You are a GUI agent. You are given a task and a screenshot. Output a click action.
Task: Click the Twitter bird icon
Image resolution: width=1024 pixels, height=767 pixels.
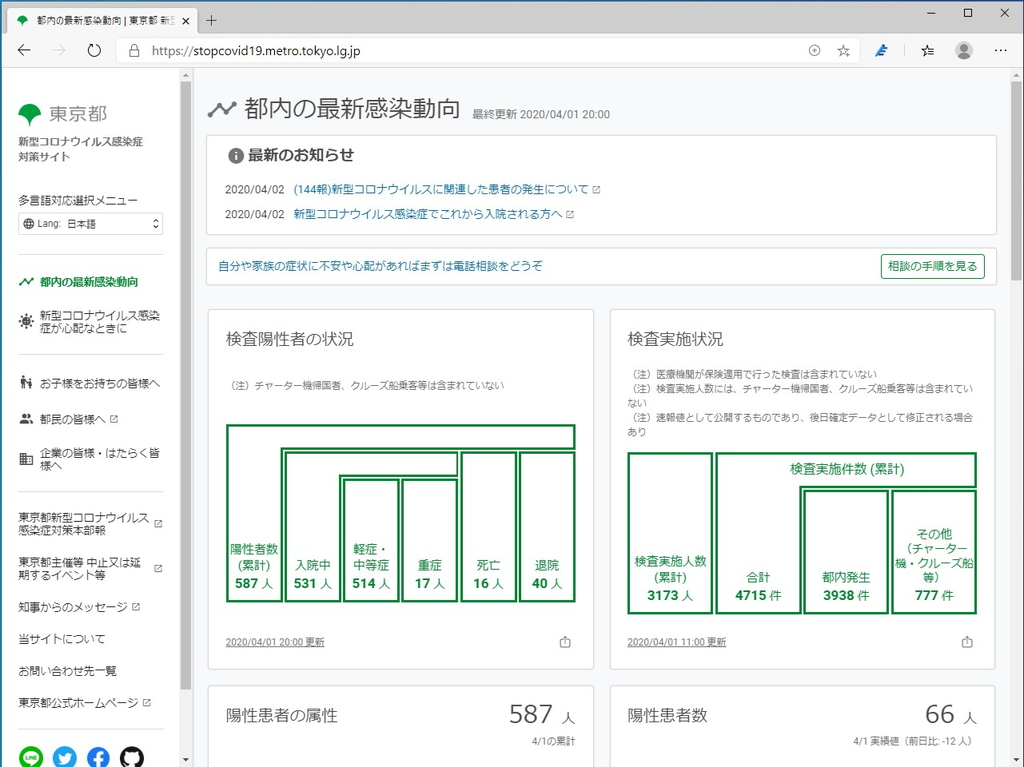(x=64, y=757)
